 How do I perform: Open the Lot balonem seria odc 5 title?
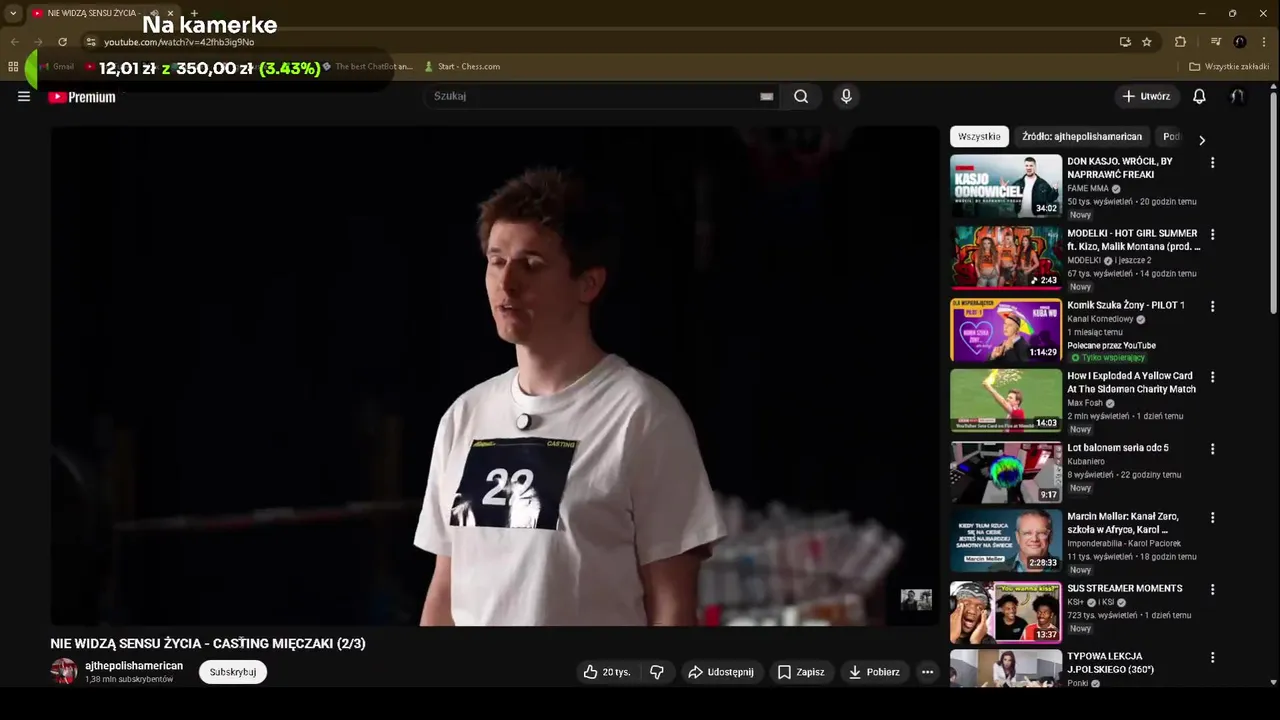[1117, 448]
